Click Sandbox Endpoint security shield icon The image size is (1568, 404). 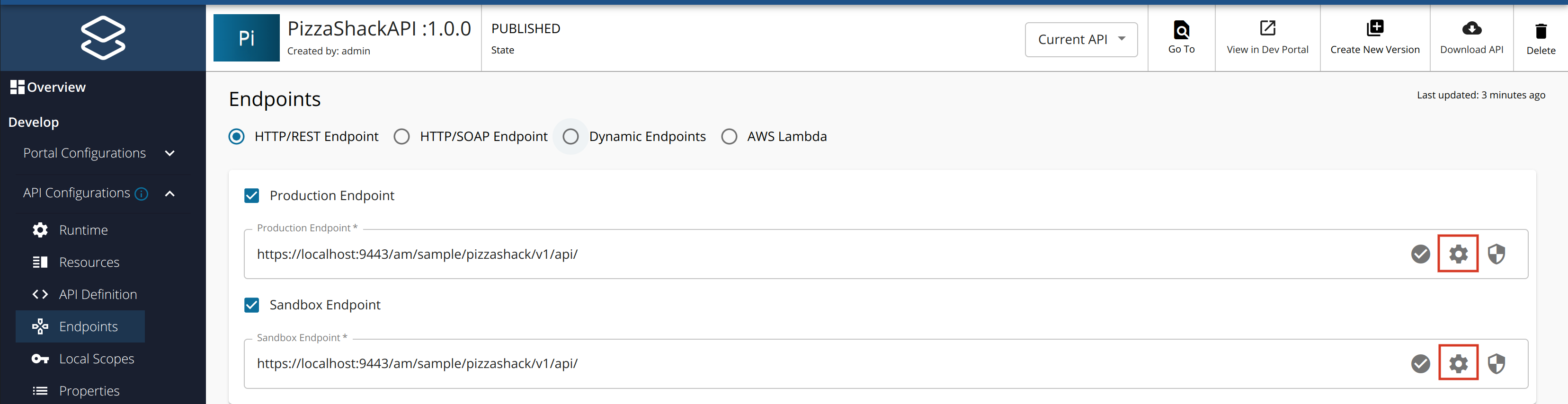(x=1496, y=363)
